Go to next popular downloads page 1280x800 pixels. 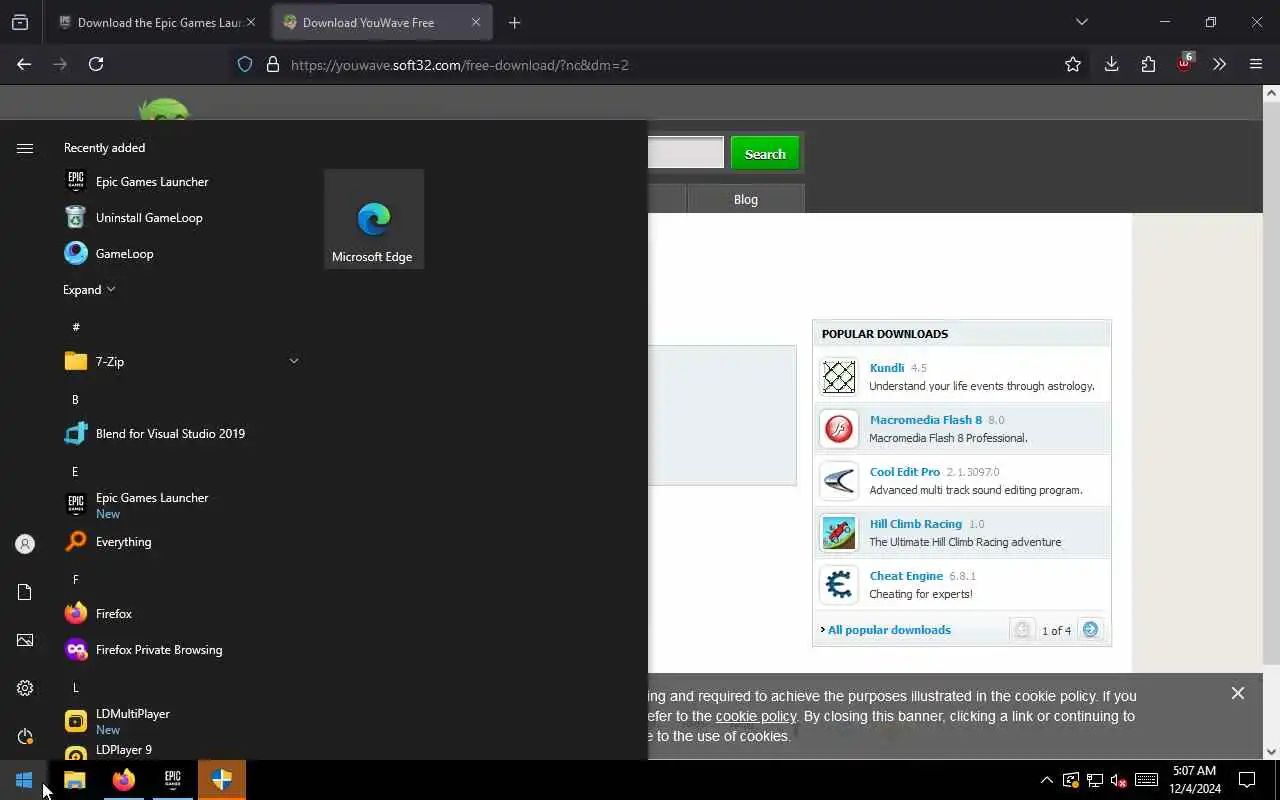coord(1090,630)
